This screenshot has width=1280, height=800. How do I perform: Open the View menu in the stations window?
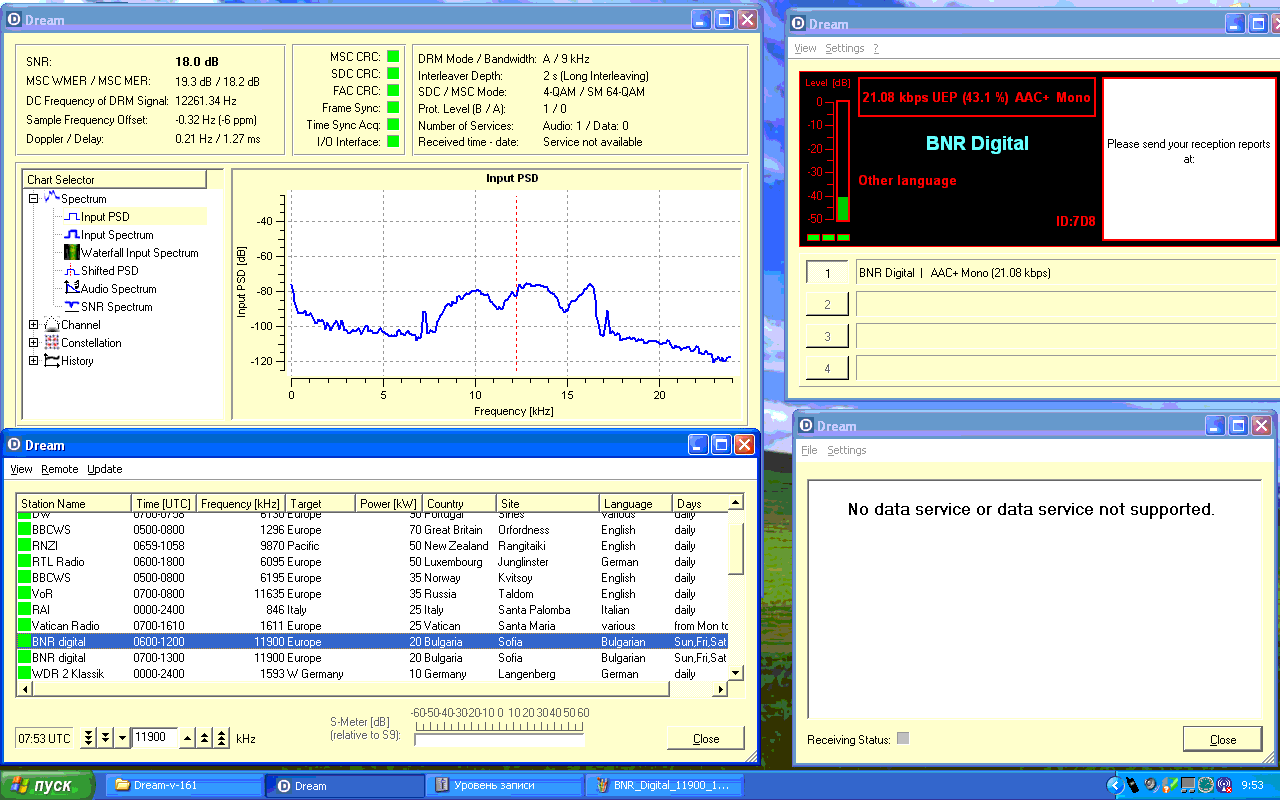coord(21,469)
